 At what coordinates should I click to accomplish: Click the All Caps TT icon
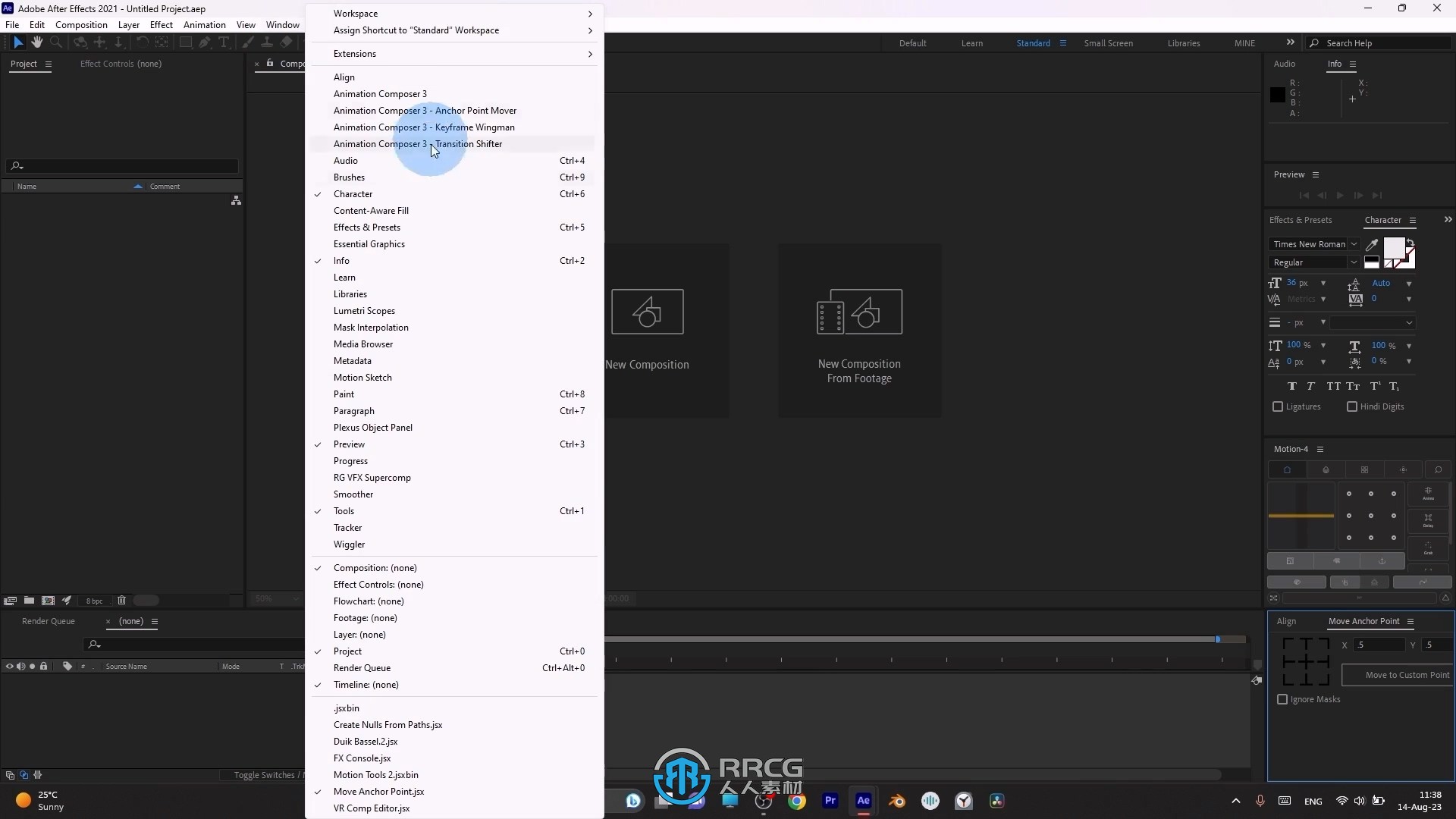click(x=1333, y=386)
